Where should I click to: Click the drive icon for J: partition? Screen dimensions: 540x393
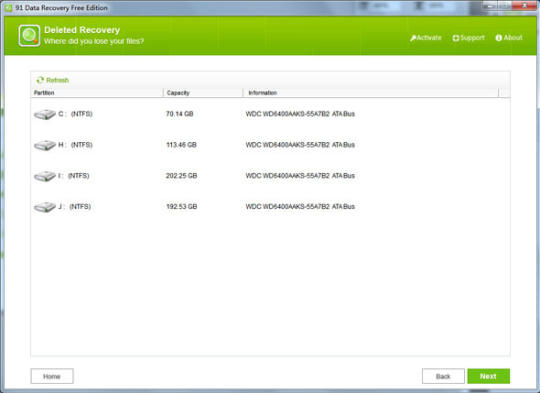45,207
